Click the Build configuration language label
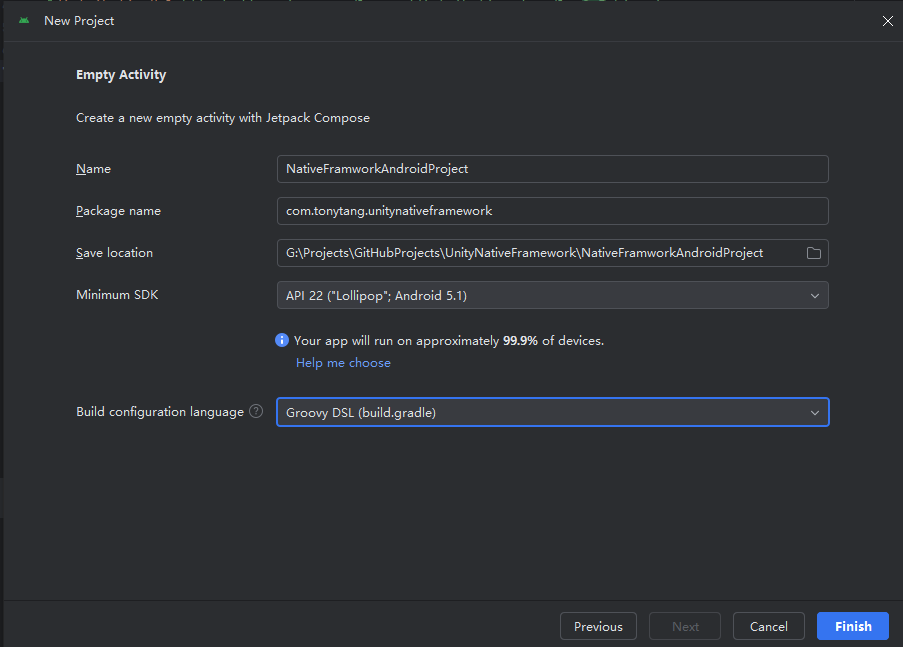903x647 pixels. (x=160, y=412)
